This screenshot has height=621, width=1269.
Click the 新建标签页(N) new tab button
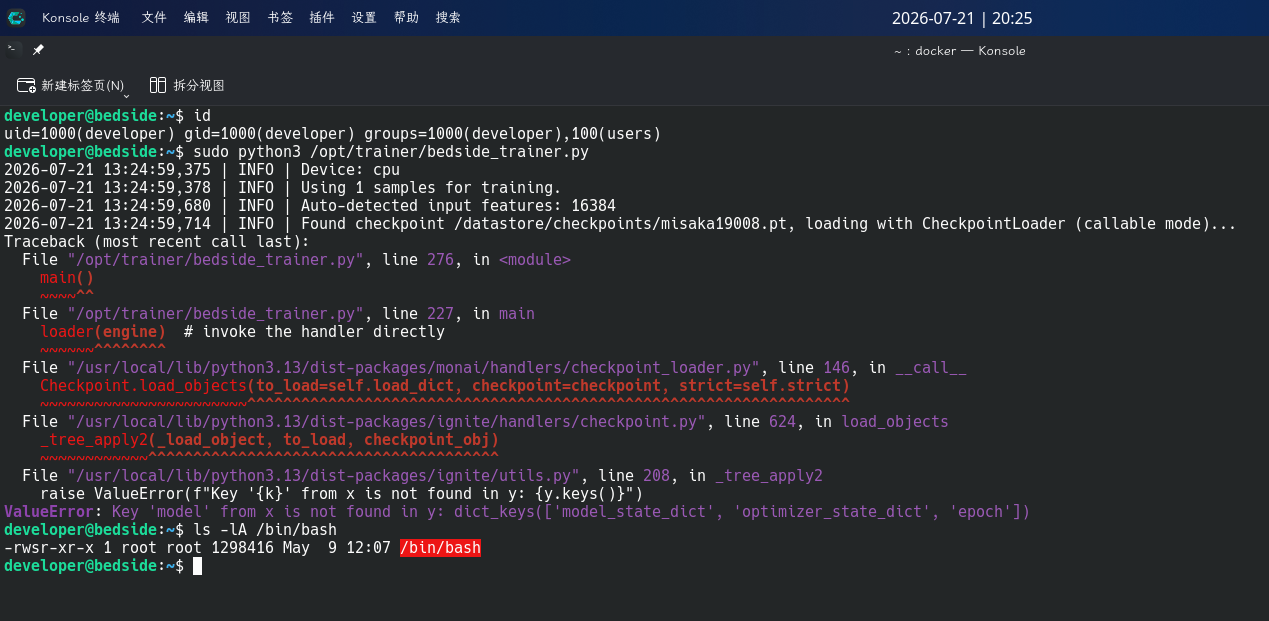(x=70, y=86)
